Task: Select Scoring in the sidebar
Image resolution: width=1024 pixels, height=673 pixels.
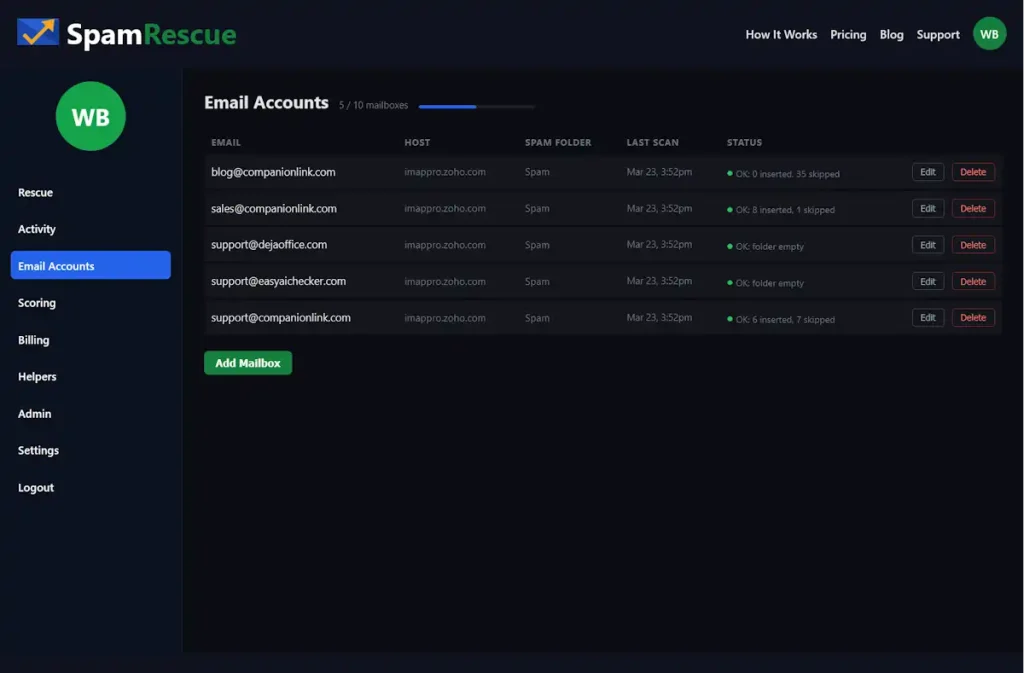Action: pyautogui.click(x=37, y=303)
